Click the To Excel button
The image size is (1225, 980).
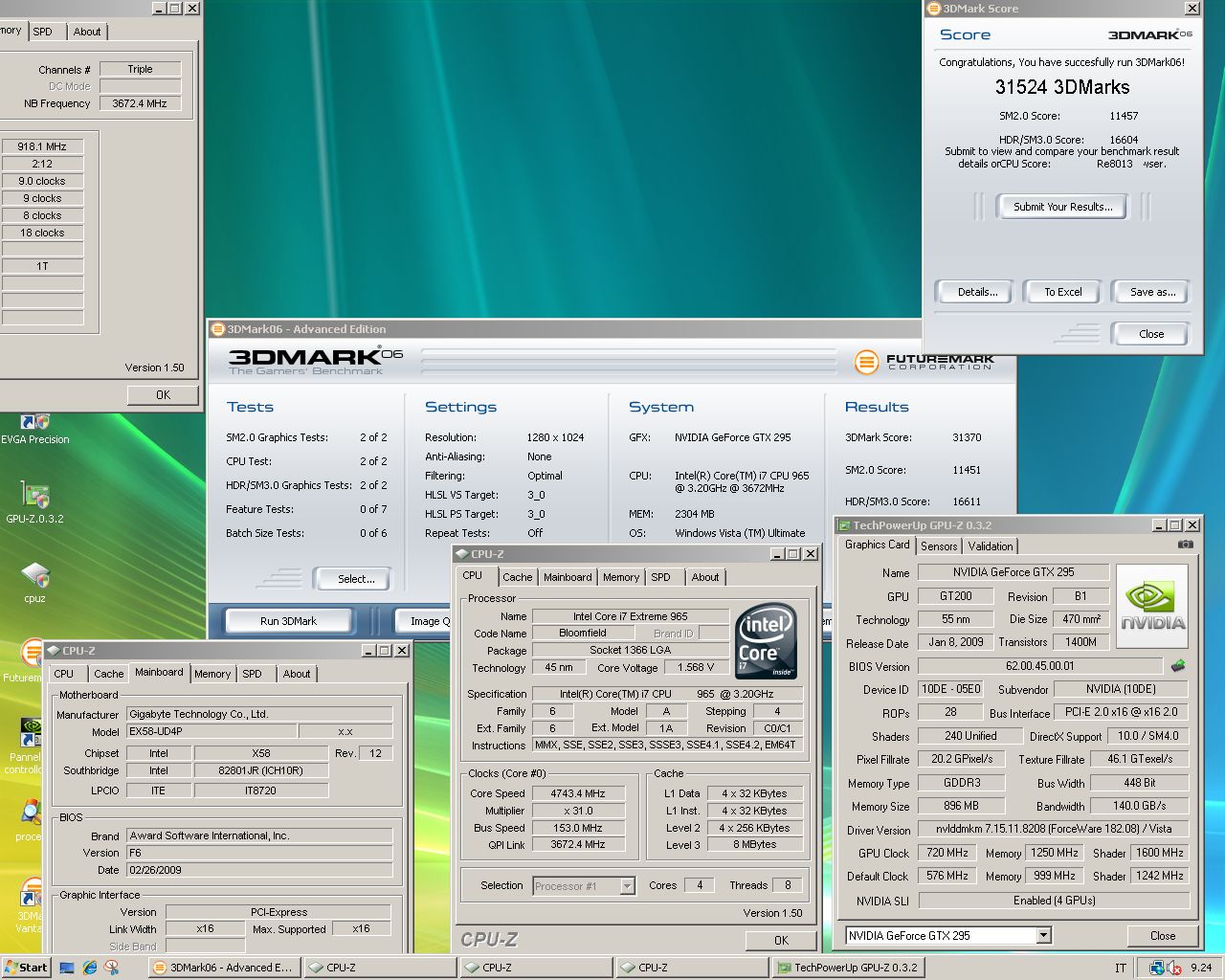click(x=1062, y=292)
